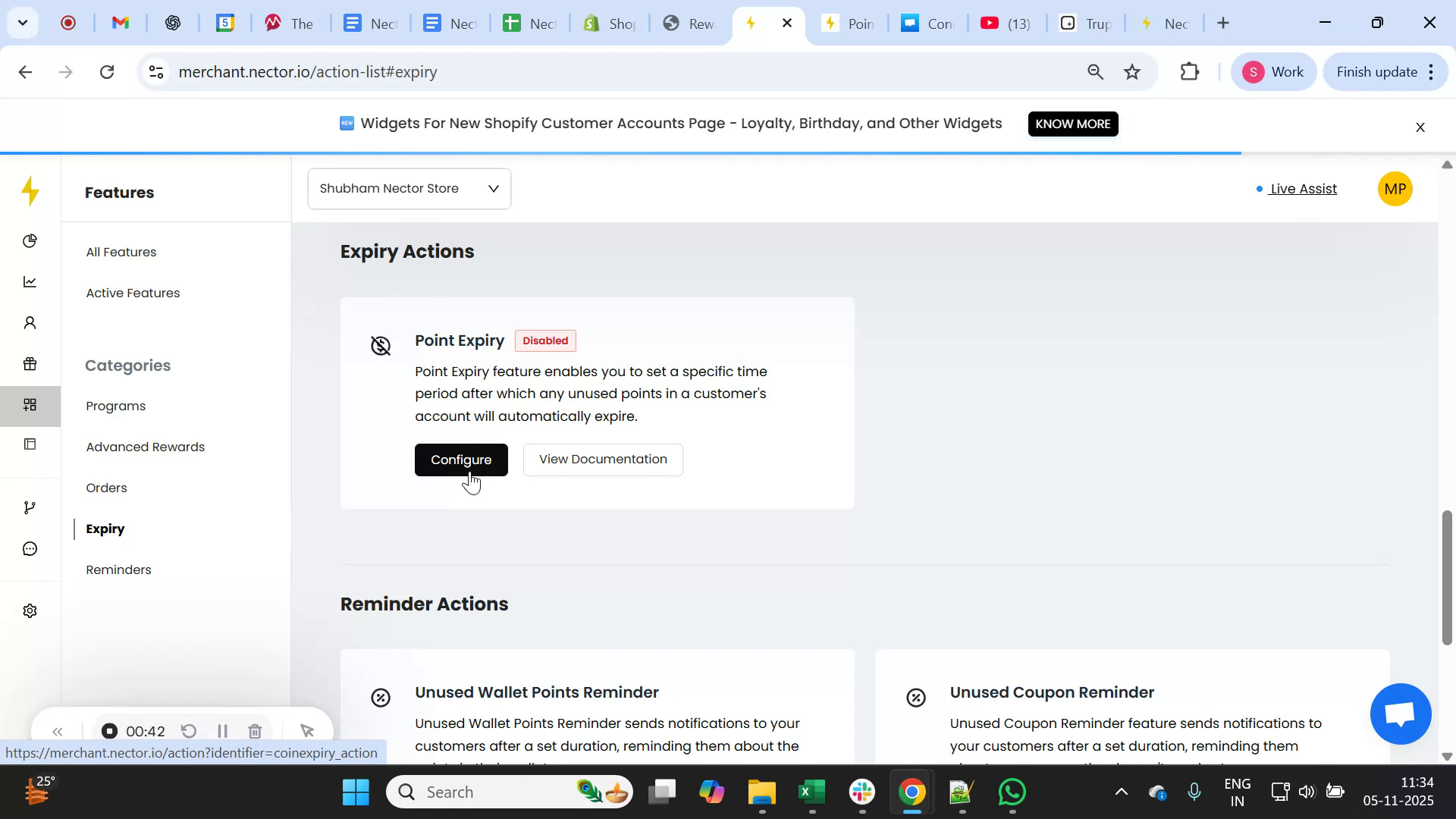Delete the current recording
Image resolution: width=1456 pixels, height=819 pixels.
pos(255,731)
